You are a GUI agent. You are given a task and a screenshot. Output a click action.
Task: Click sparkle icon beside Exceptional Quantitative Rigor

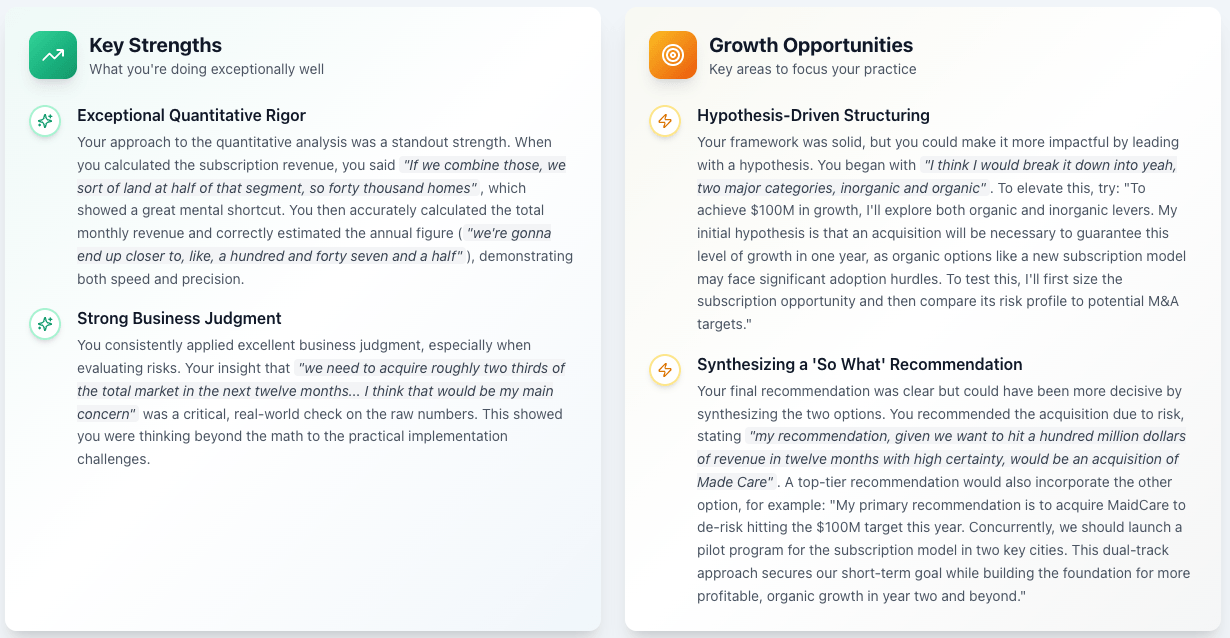(45, 121)
